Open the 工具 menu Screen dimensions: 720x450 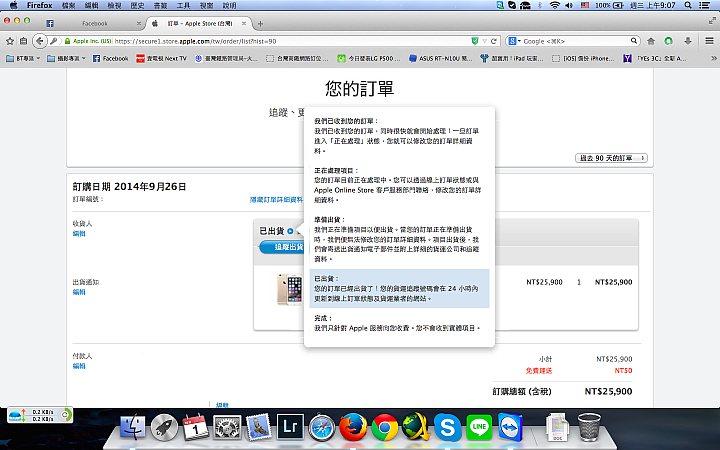point(183,5)
